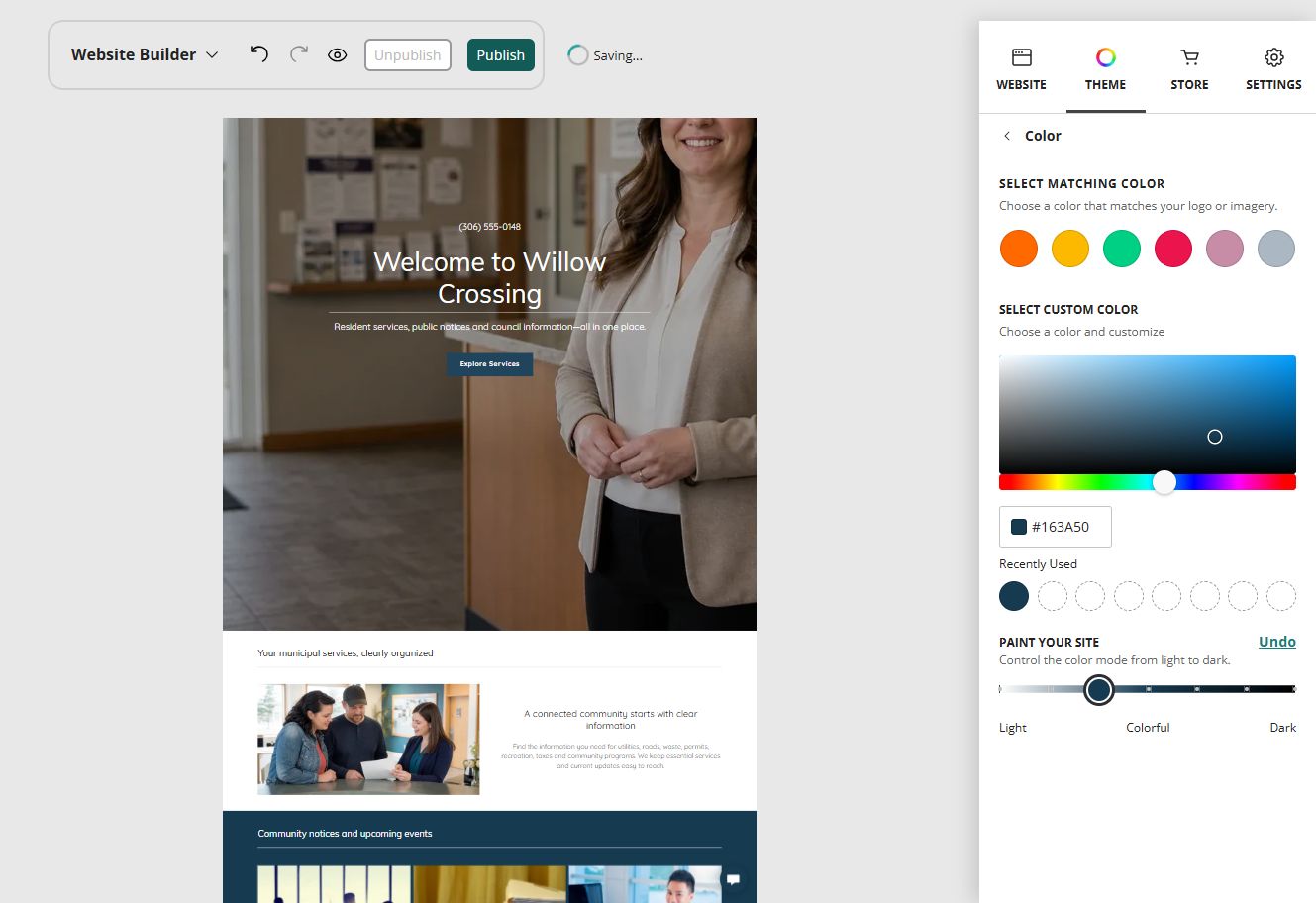The height and width of the screenshot is (903, 1316).
Task: Click the #163A50 hex color input field
Action: 1056,527
